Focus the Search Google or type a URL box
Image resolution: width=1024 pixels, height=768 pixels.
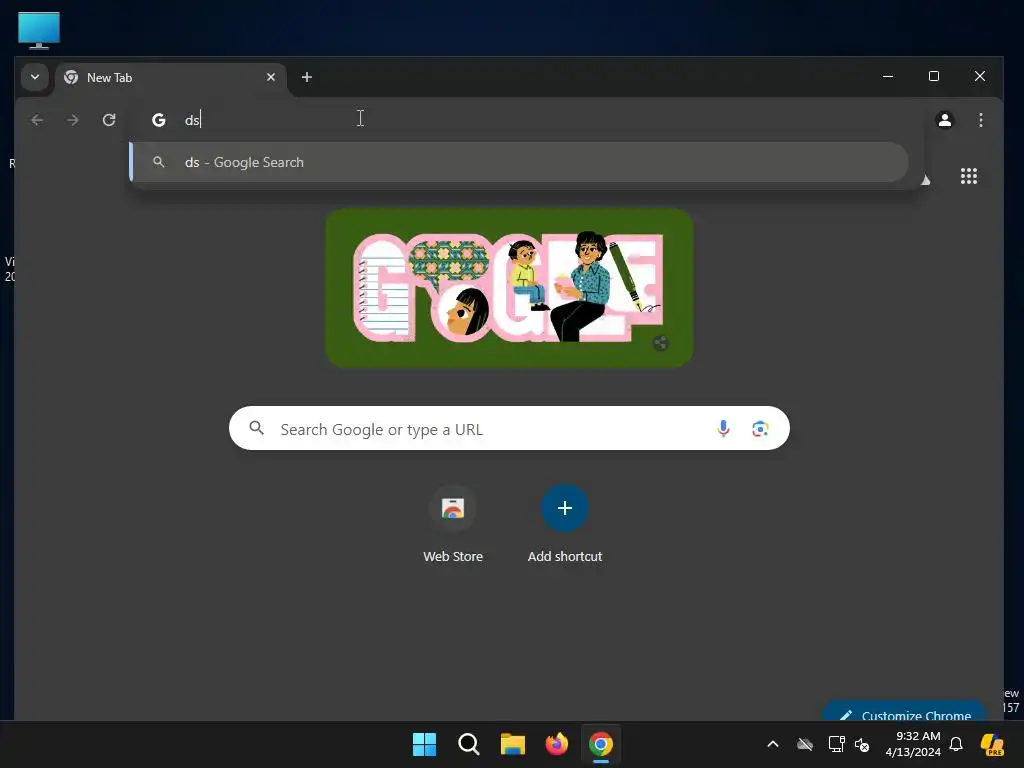click(x=509, y=428)
